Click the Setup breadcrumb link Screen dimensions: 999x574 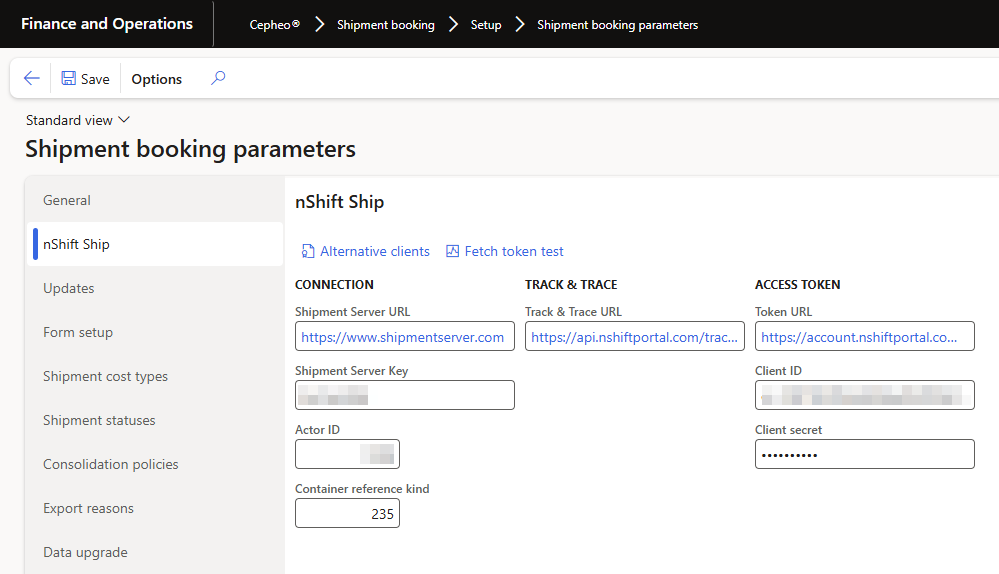click(x=486, y=25)
